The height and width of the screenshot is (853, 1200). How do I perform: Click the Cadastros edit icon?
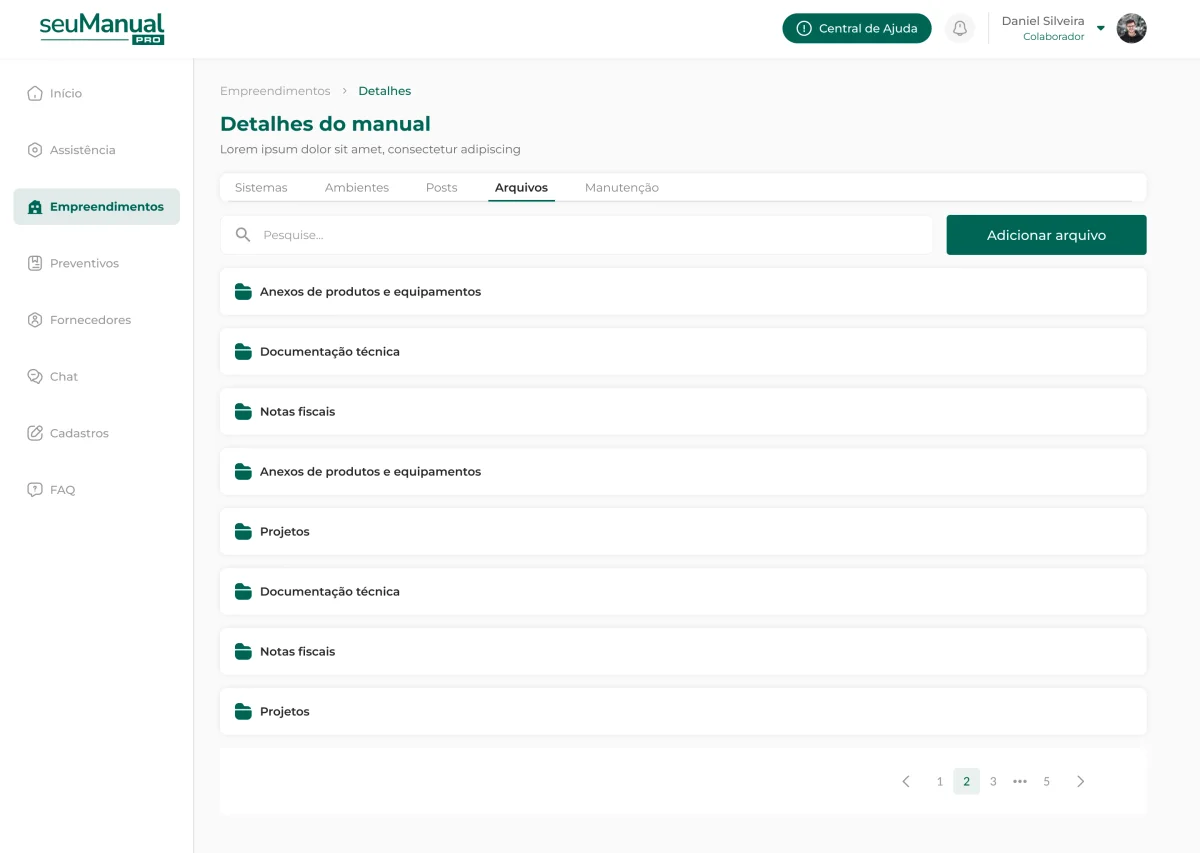(35, 433)
